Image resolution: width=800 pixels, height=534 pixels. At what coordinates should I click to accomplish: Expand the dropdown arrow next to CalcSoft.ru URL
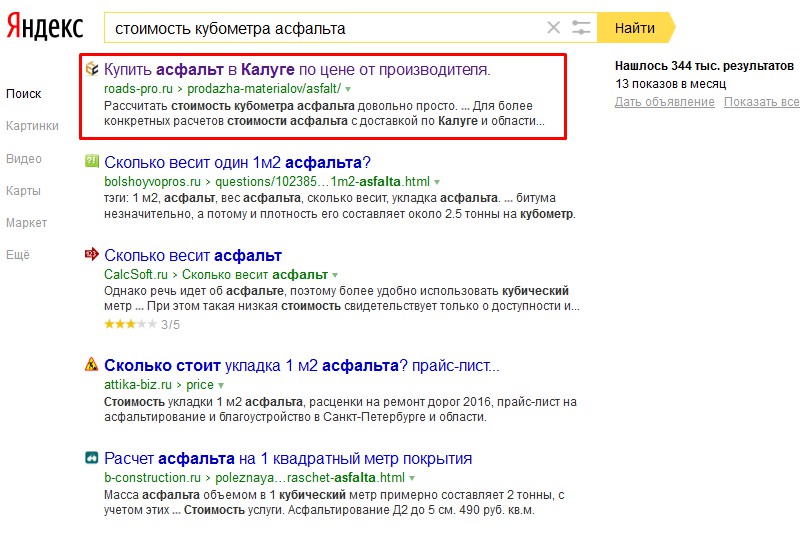pos(335,275)
